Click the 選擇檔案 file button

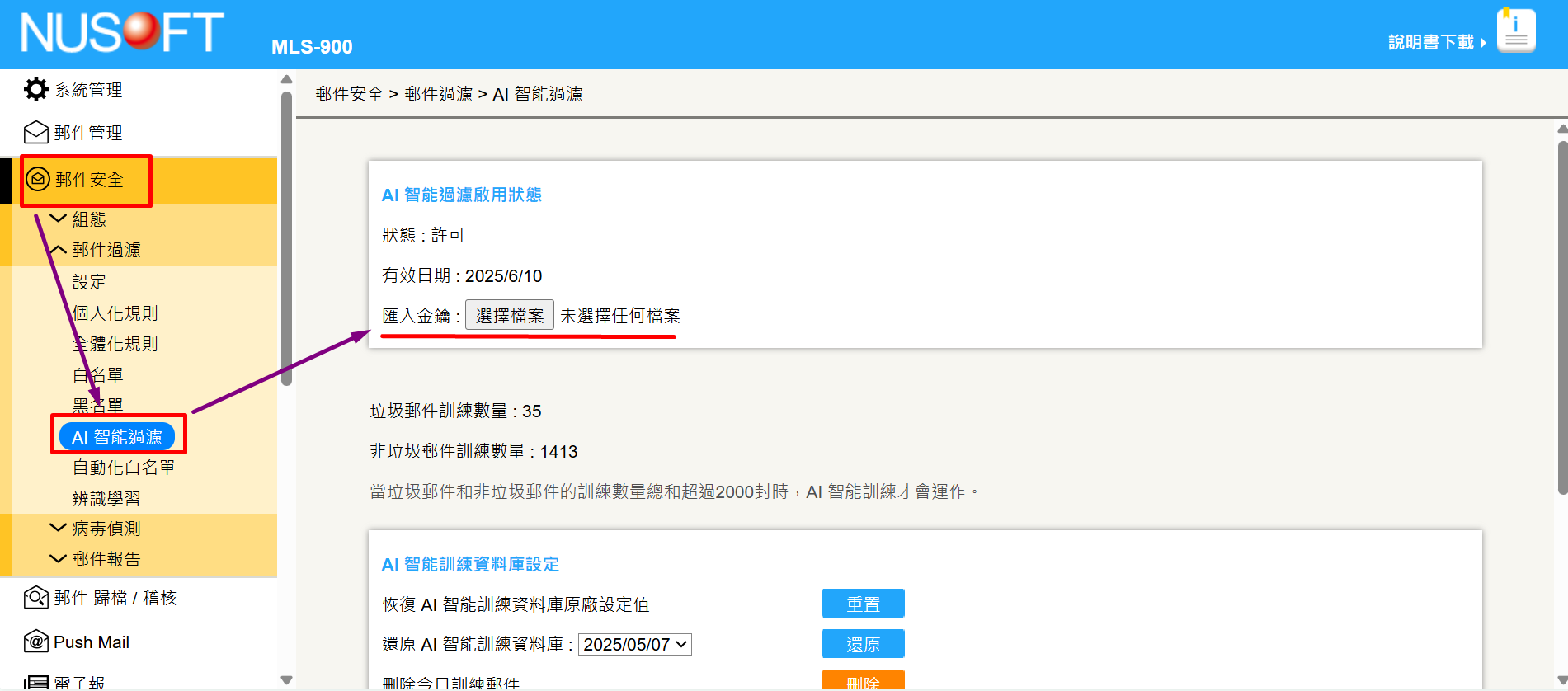tap(509, 315)
